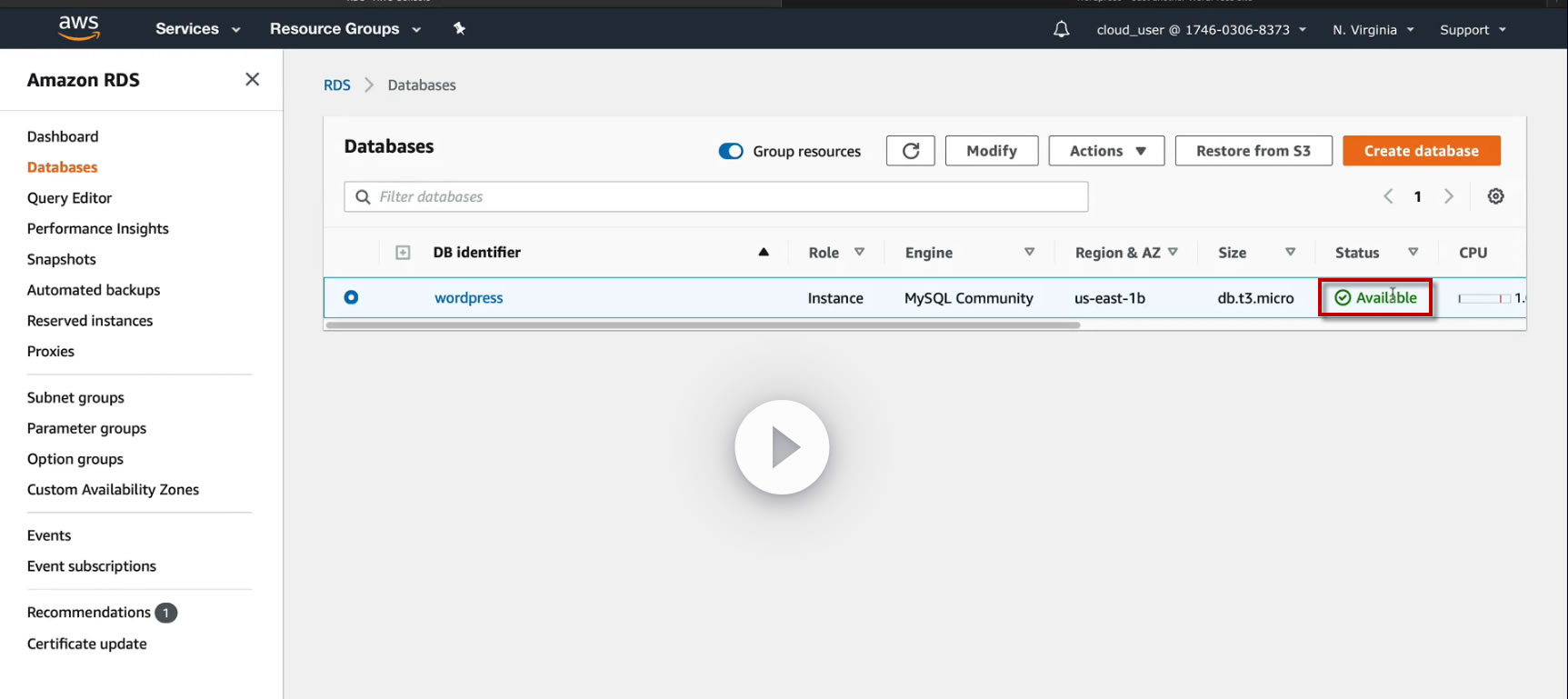This screenshot has width=1568, height=699.
Task: Go to next page of databases
Action: tap(1449, 196)
